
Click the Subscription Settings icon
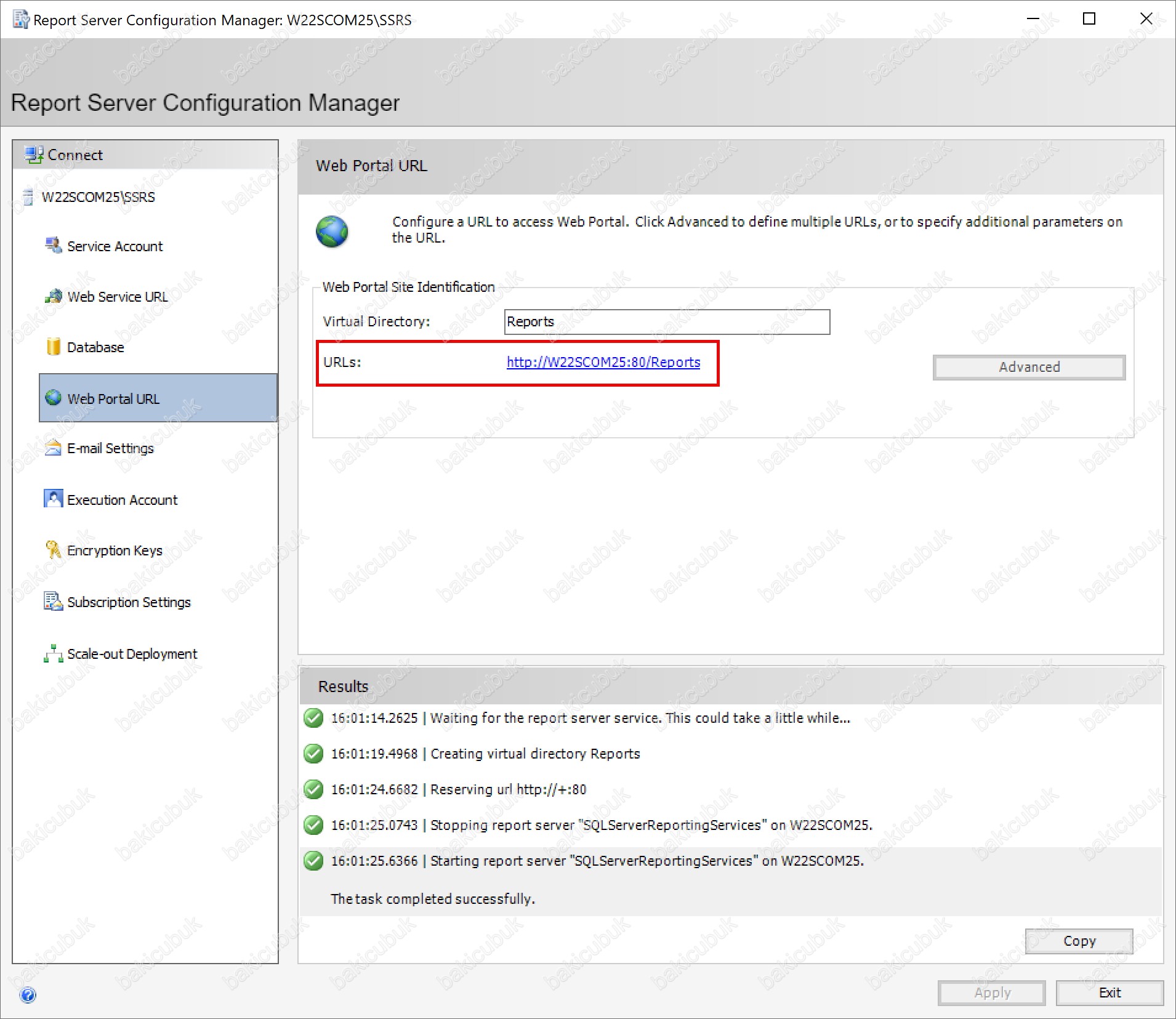coord(54,601)
